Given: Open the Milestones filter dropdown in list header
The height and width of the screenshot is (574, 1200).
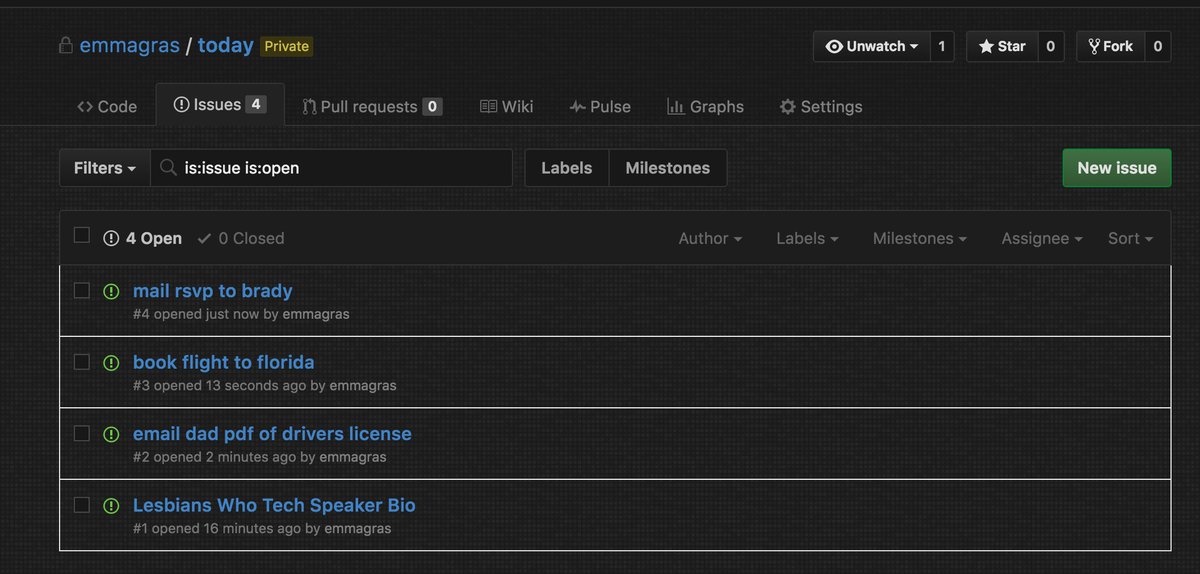Looking at the screenshot, I should [x=920, y=238].
